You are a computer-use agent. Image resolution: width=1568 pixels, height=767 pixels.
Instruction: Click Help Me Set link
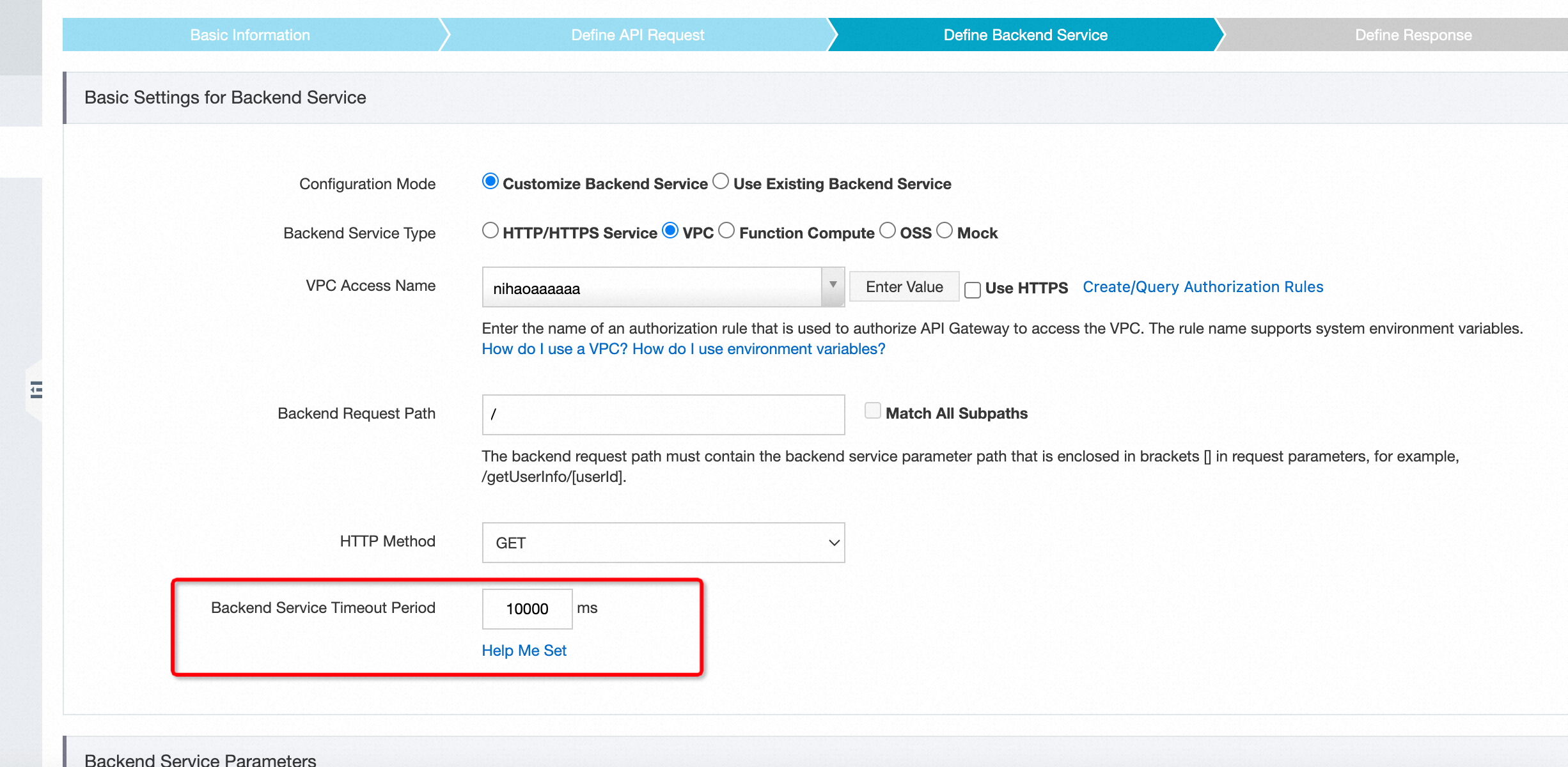(524, 650)
